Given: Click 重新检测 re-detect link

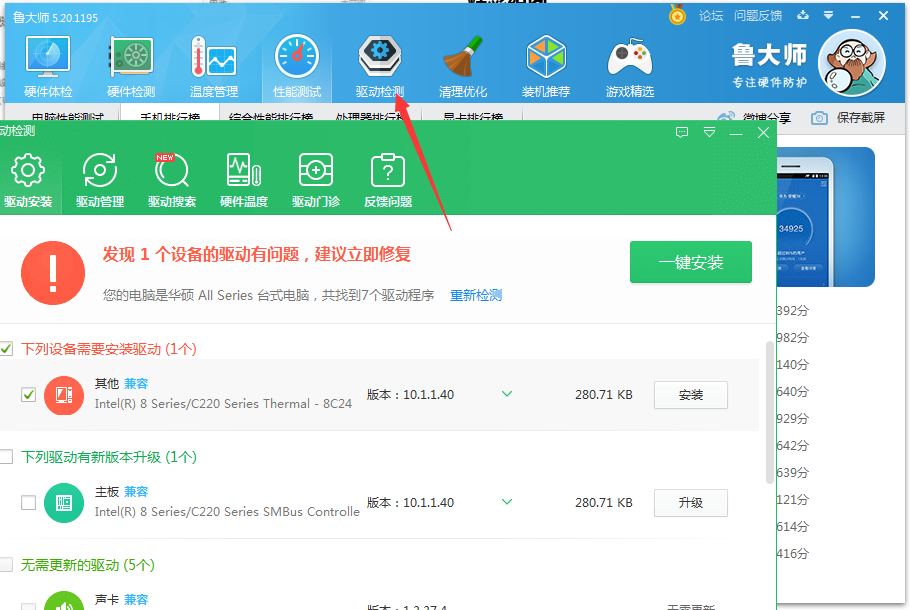Looking at the screenshot, I should (x=476, y=295).
